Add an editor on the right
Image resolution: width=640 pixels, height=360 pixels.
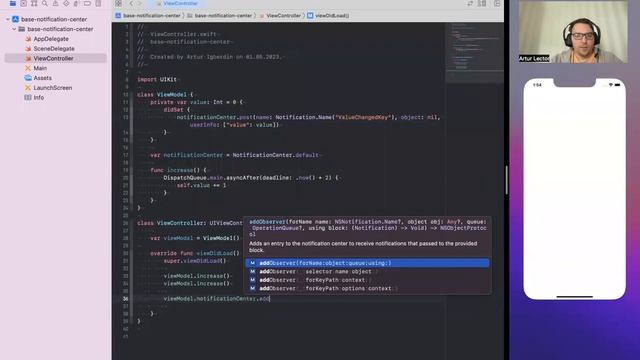[x=497, y=3]
